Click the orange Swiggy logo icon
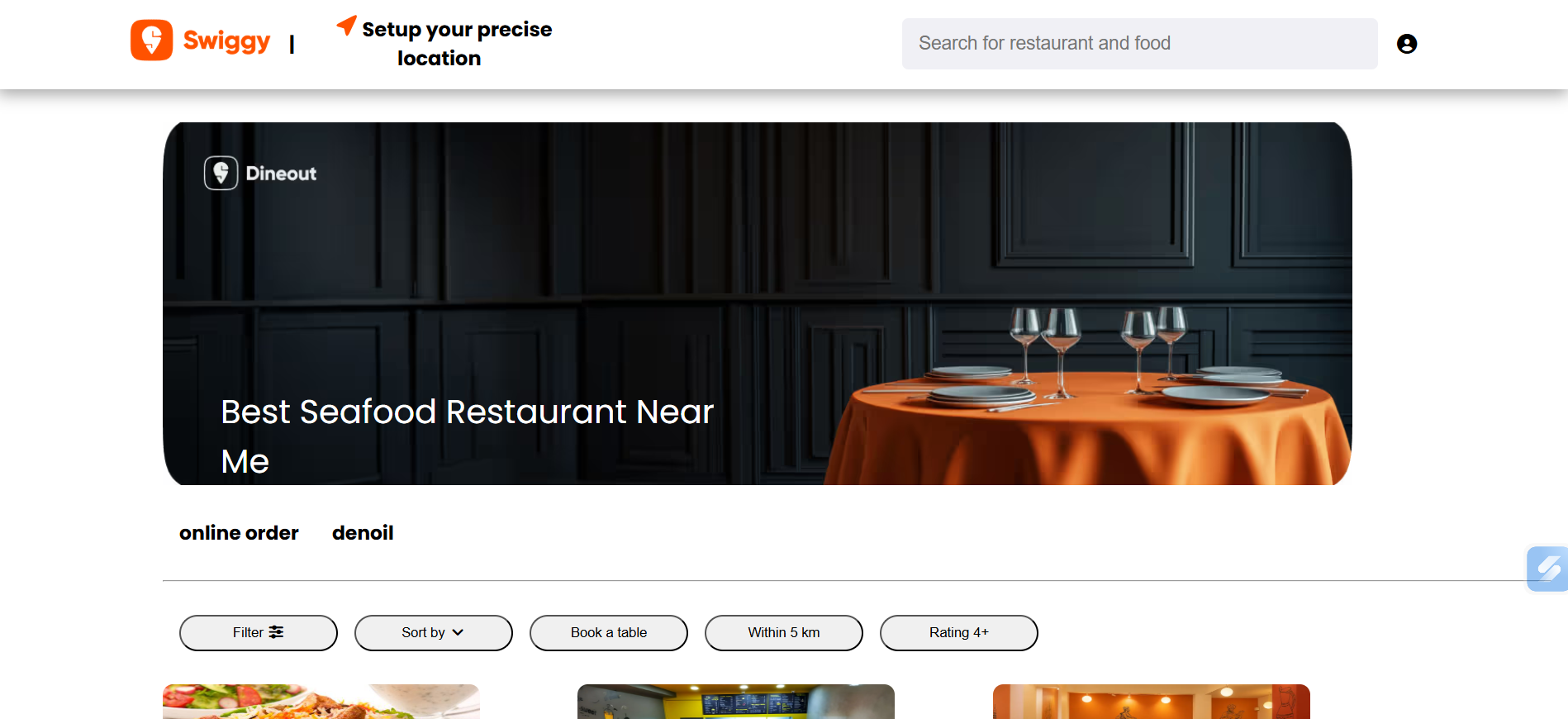 click(x=152, y=40)
